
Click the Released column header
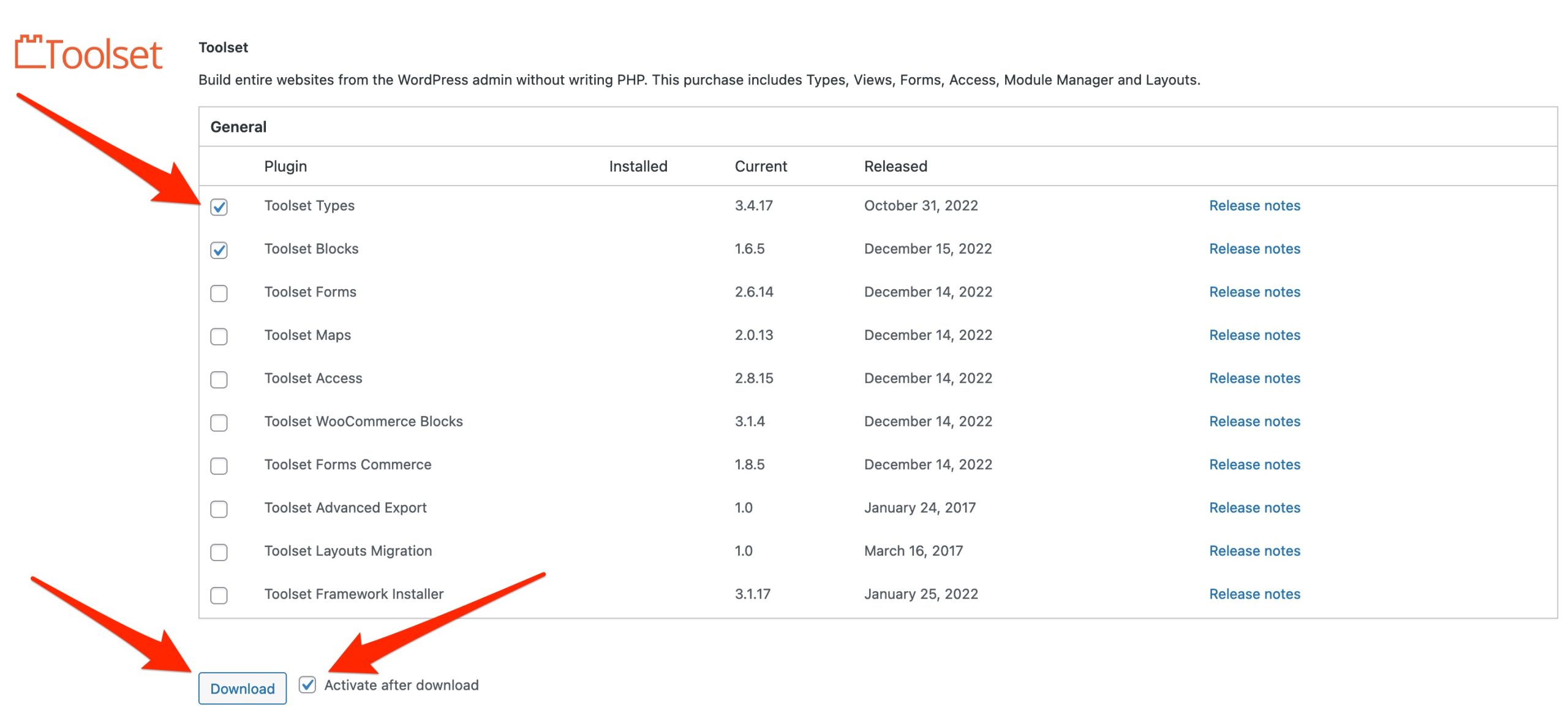click(895, 167)
